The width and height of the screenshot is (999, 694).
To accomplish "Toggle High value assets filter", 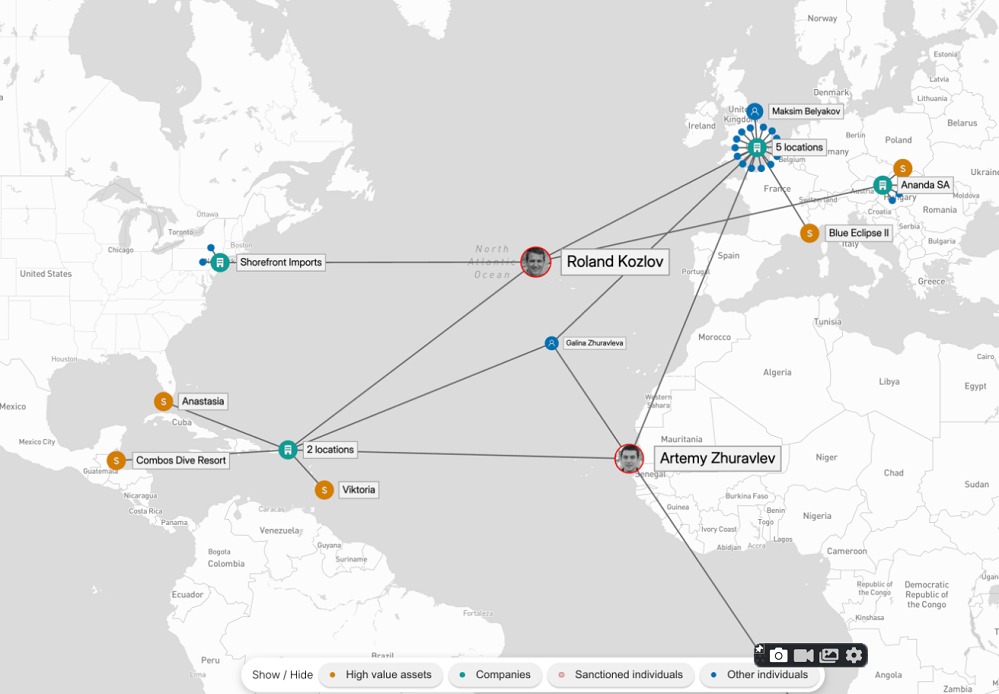I will [380, 675].
